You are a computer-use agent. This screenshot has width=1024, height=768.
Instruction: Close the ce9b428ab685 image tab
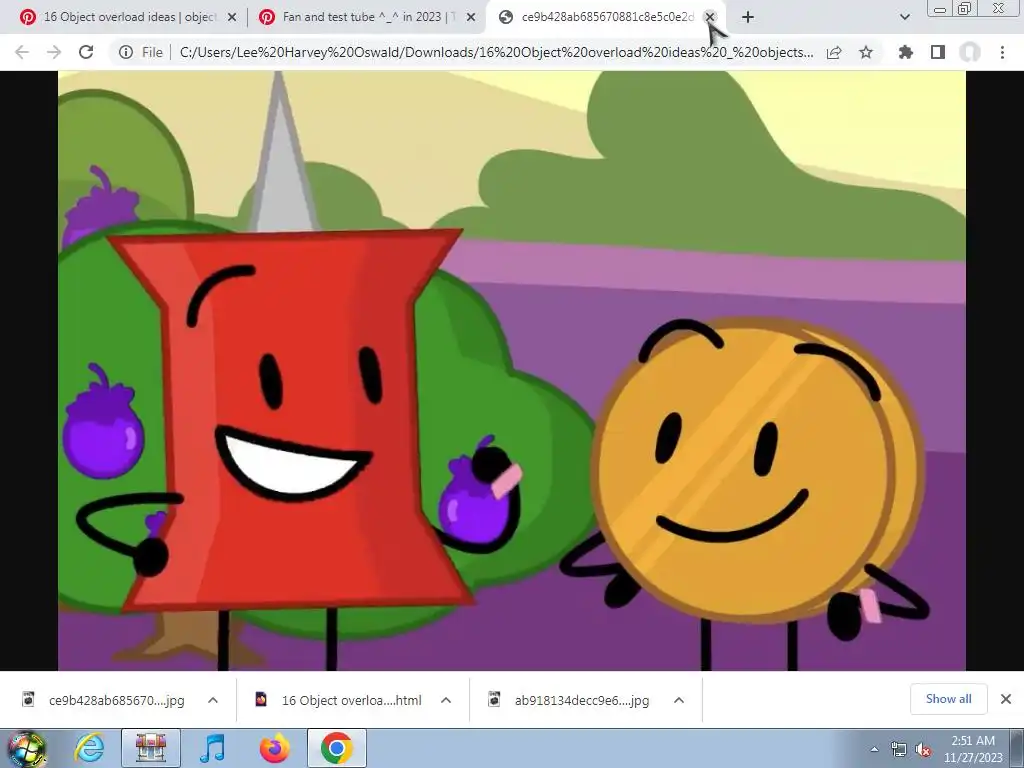click(x=710, y=17)
